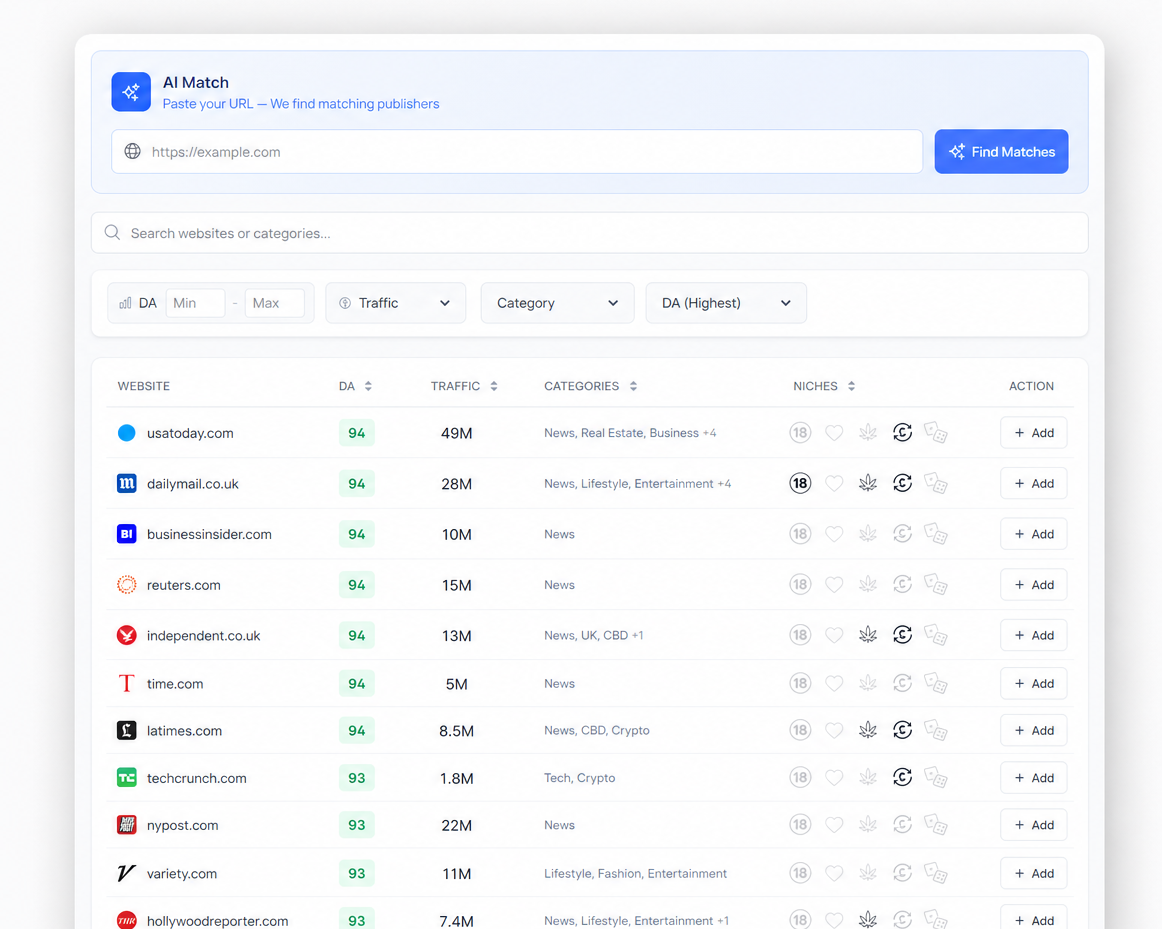
Task: Click the cannabis icon for hollywoodreporter.com
Action: [x=868, y=919]
